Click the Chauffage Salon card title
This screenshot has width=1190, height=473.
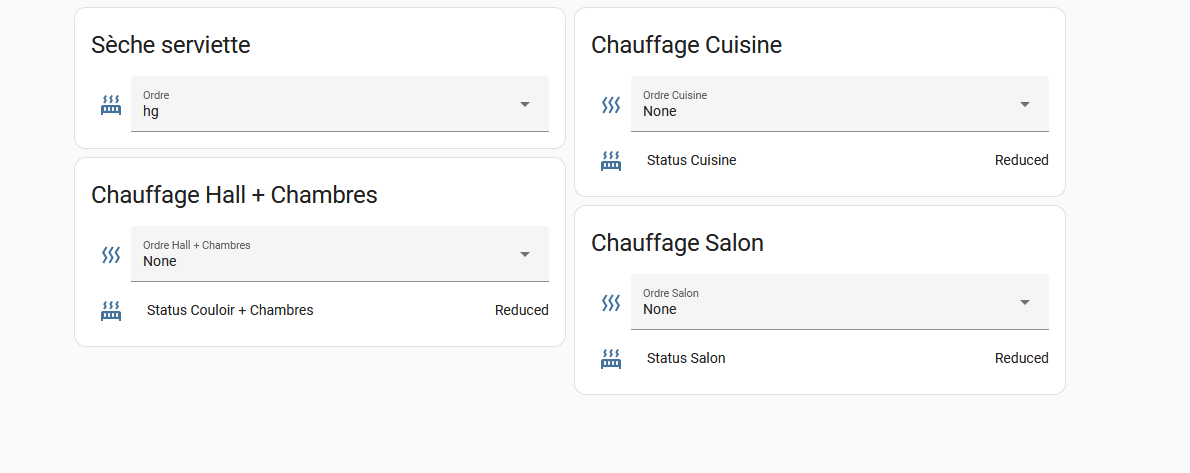coord(678,243)
